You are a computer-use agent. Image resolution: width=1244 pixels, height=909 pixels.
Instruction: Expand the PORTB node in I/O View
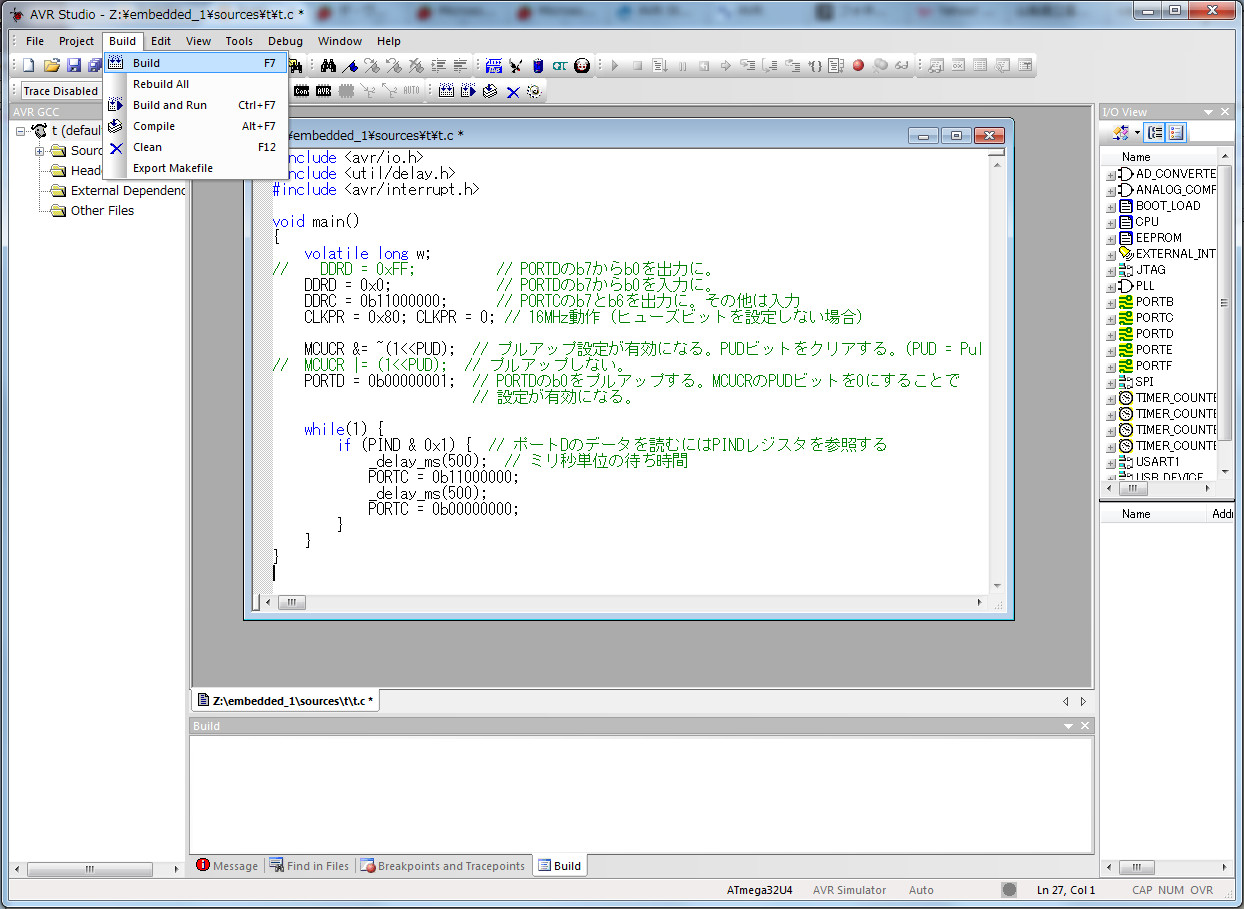[x=1111, y=303]
